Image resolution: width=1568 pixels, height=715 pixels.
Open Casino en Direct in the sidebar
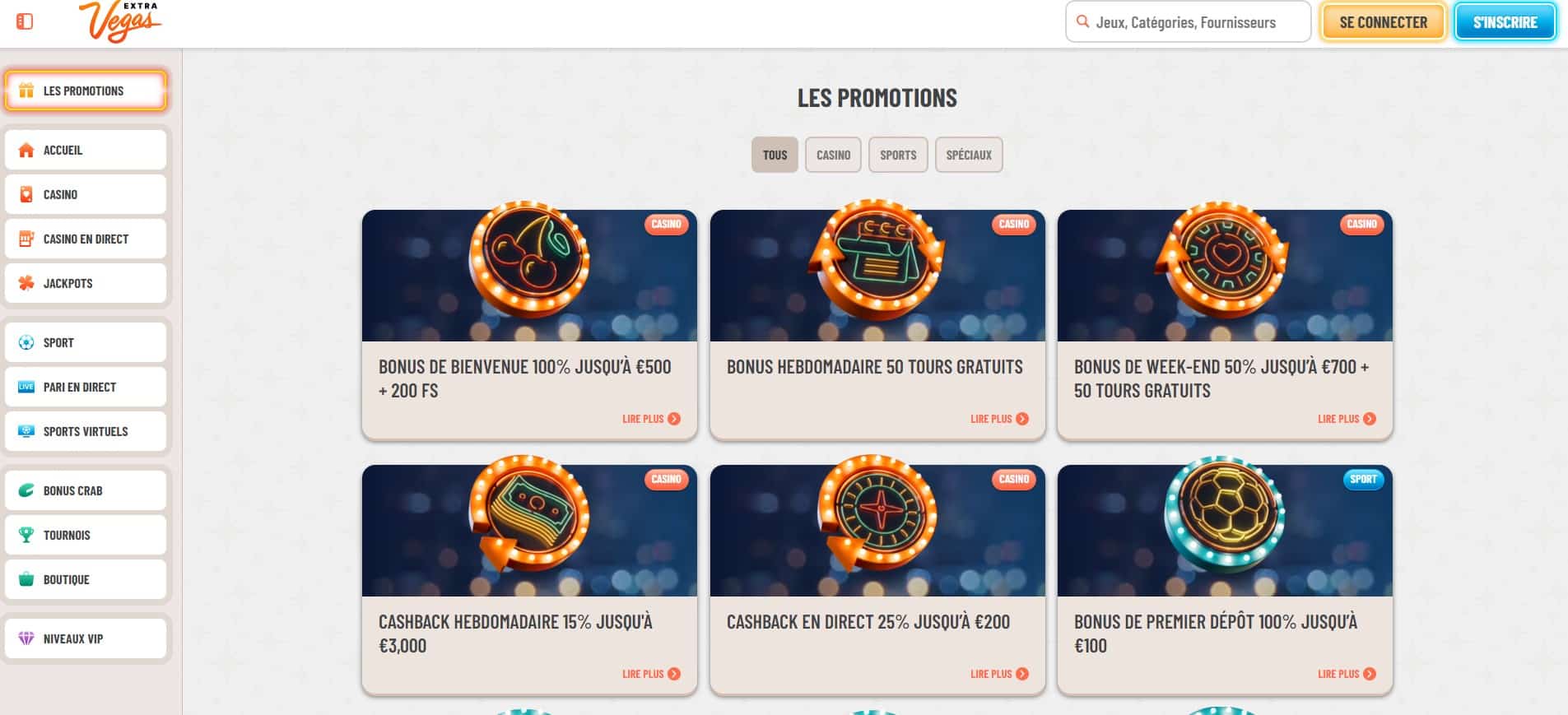pos(86,239)
